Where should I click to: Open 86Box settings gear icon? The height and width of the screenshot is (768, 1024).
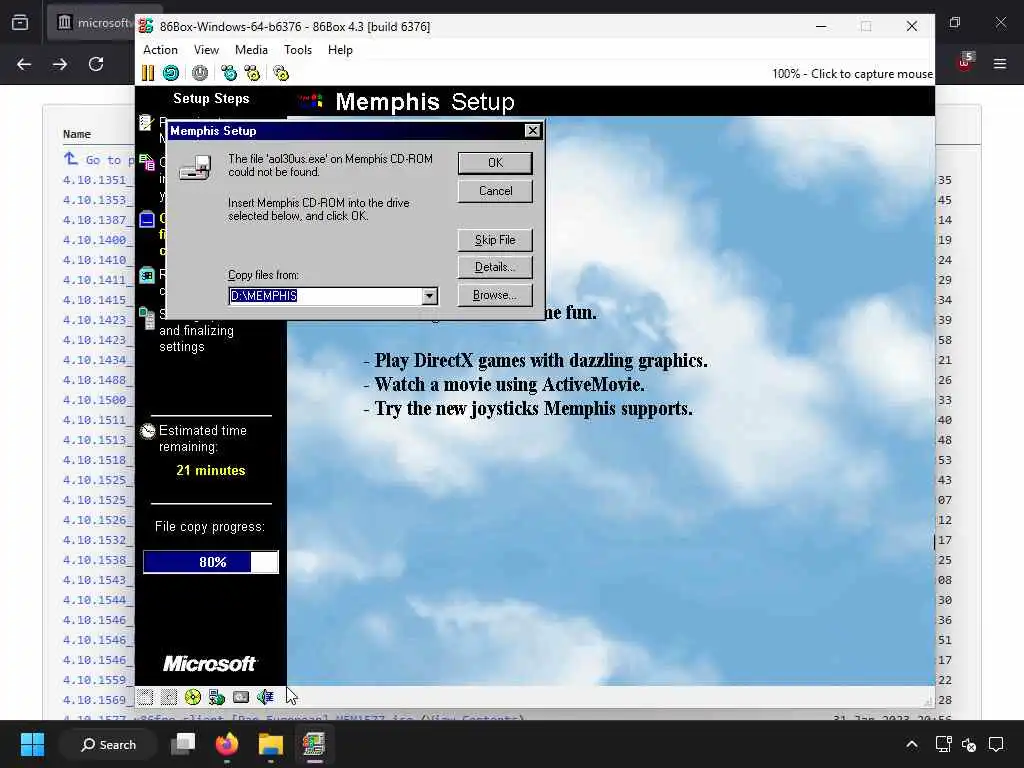pos(281,73)
